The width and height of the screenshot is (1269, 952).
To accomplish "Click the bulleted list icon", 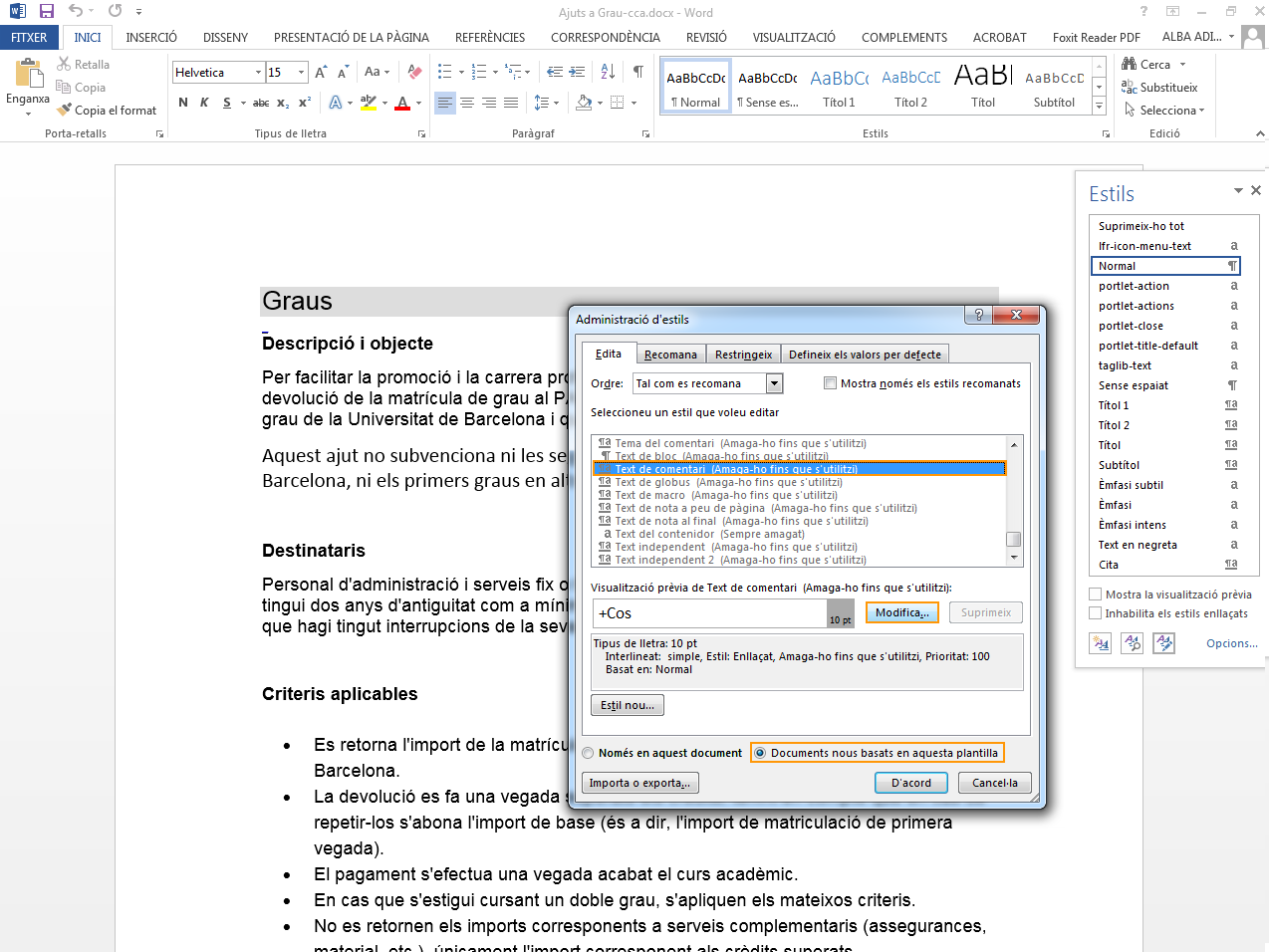I will [x=444, y=72].
